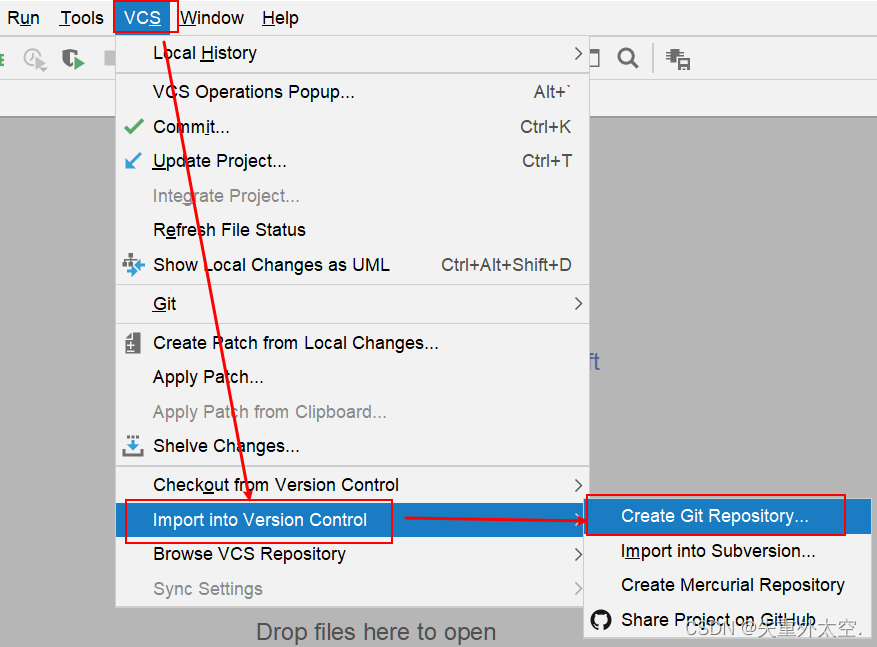Click the profiler clock toolbar icon

35,59
